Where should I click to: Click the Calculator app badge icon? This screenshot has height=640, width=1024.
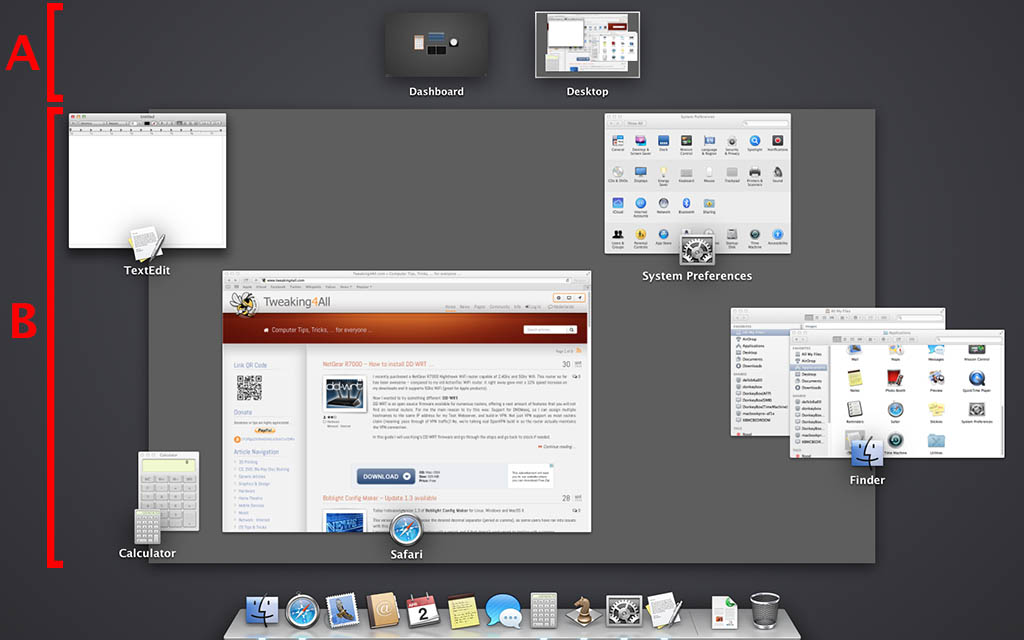click(148, 526)
